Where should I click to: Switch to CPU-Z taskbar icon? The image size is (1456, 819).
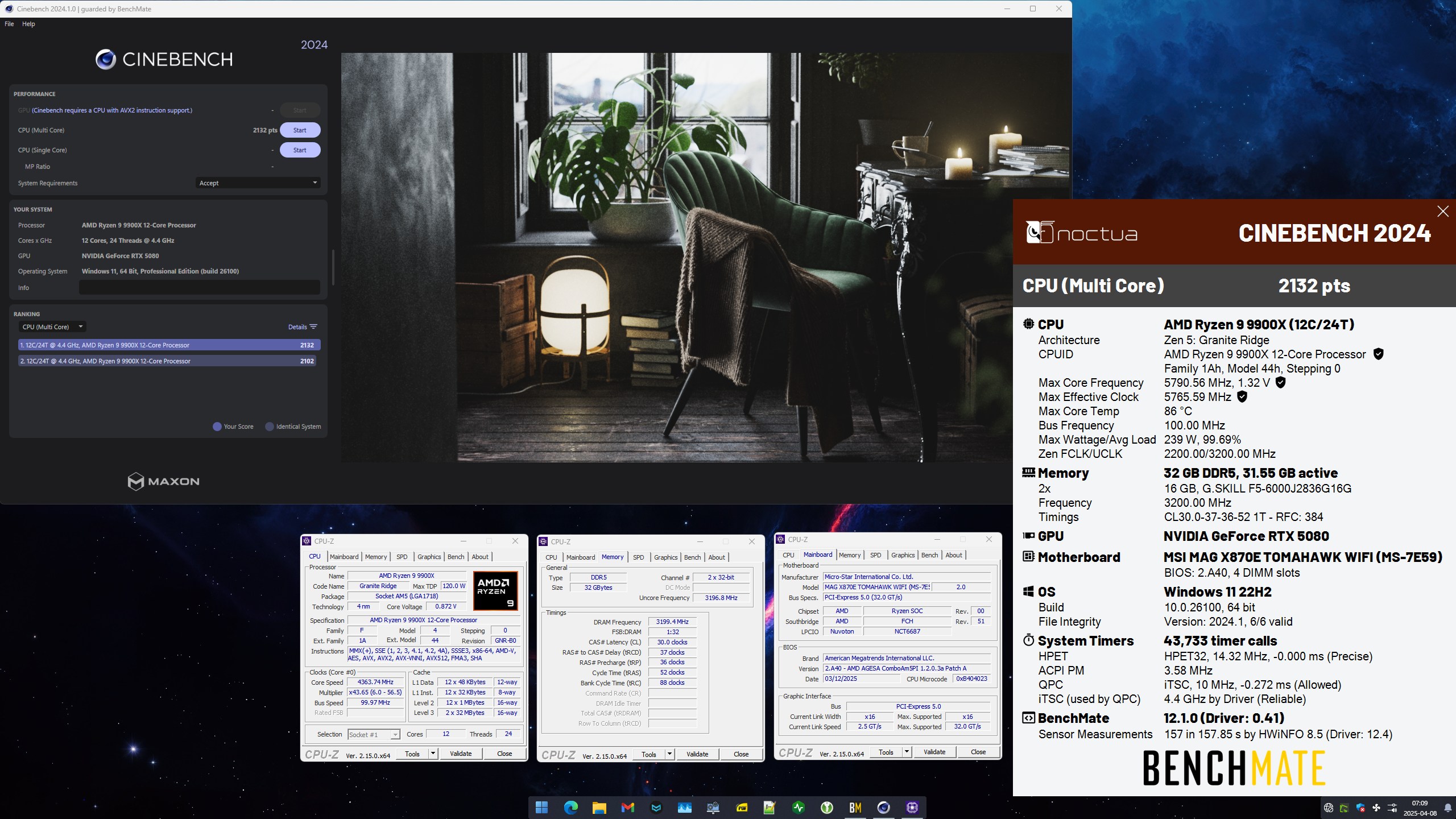(x=912, y=807)
